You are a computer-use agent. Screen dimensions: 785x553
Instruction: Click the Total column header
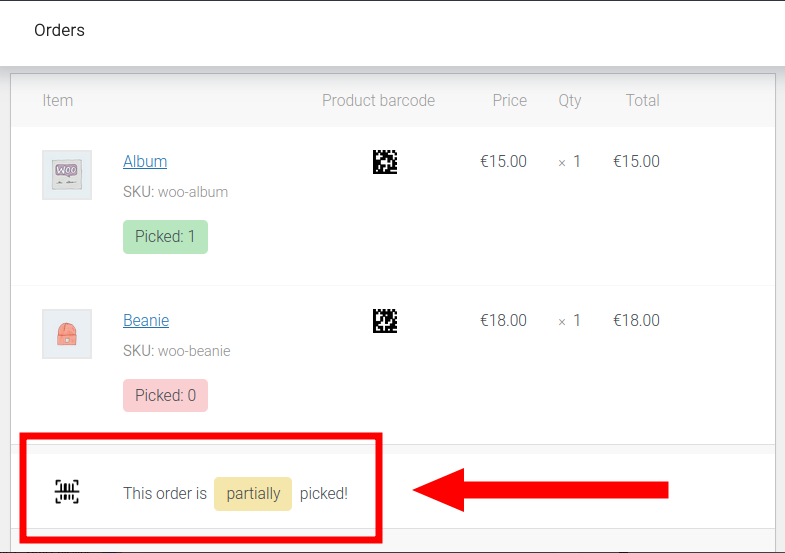(x=643, y=101)
